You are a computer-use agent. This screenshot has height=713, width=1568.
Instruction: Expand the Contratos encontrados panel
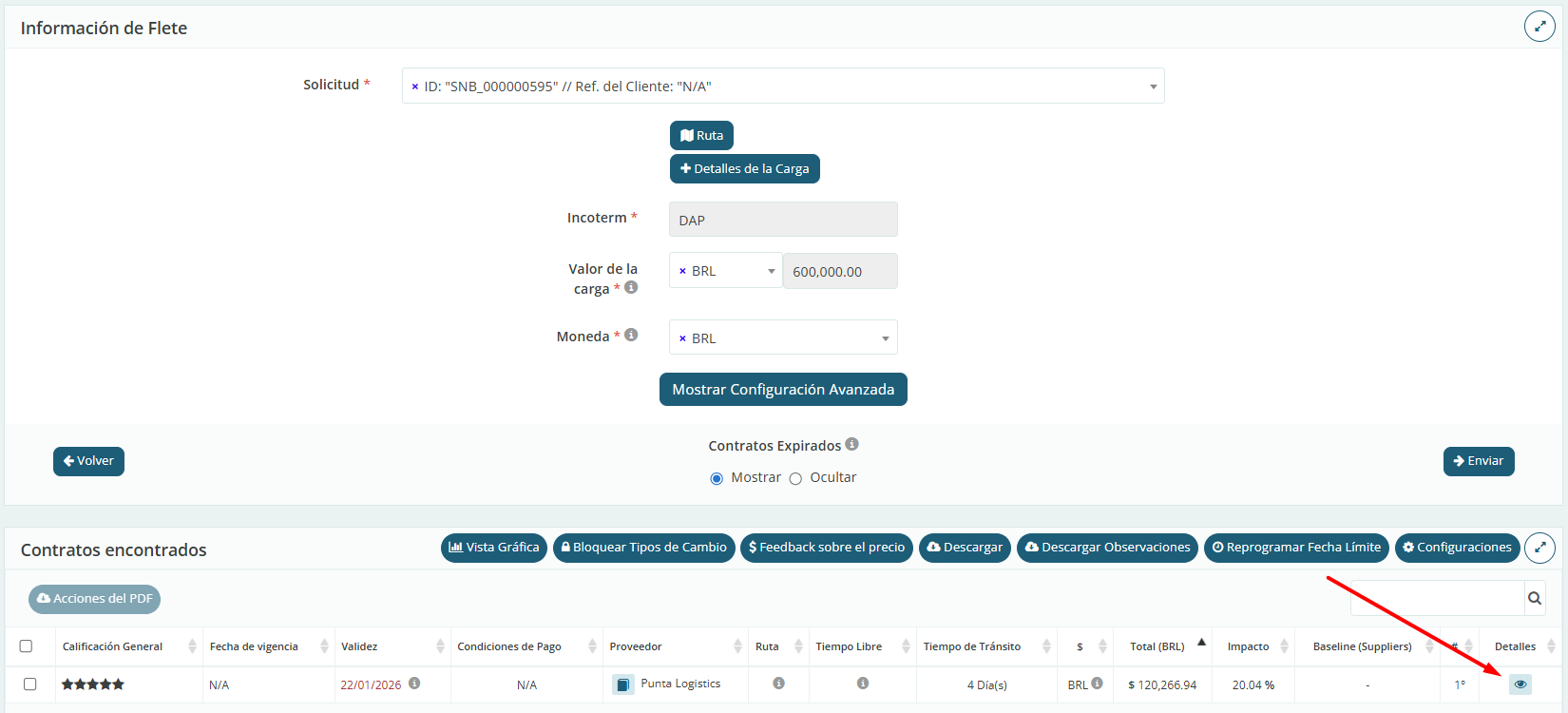pyautogui.click(x=1539, y=548)
